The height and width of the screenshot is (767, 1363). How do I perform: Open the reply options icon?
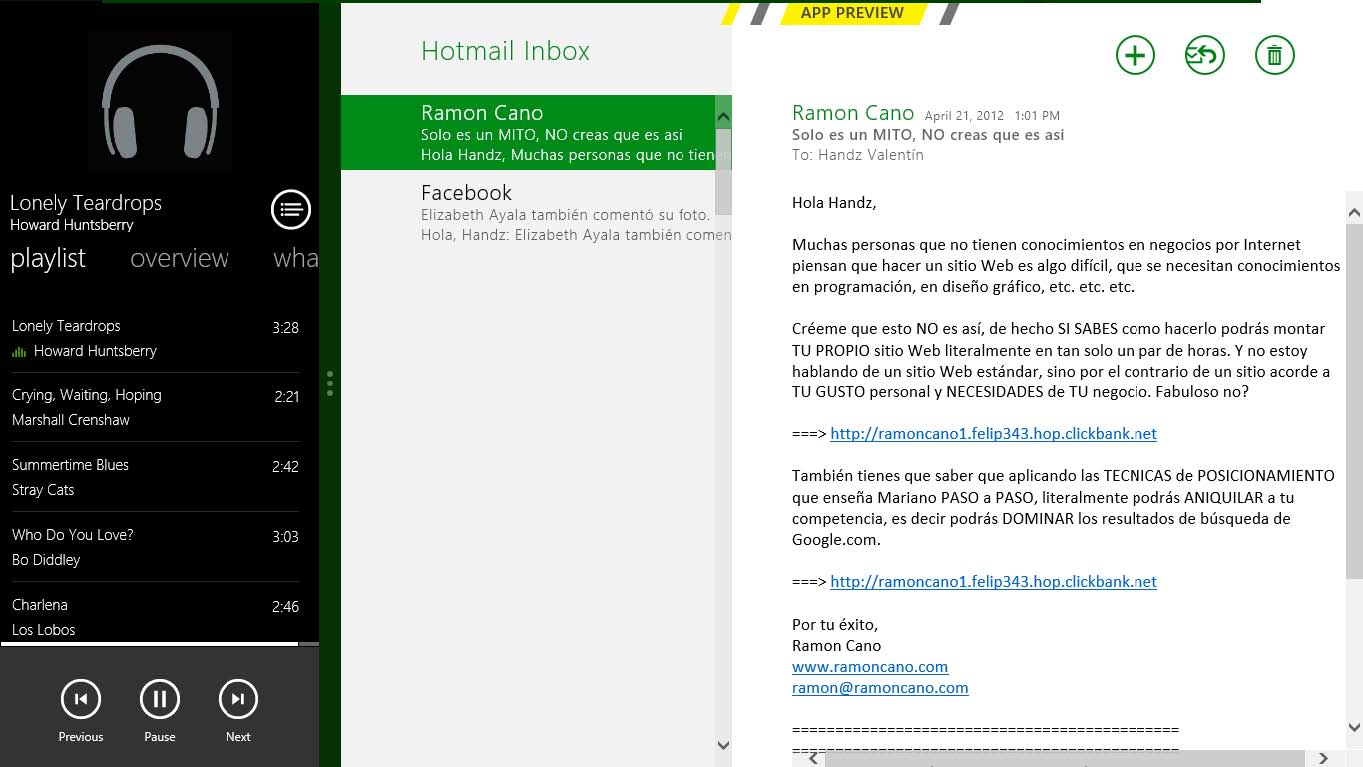click(1204, 55)
